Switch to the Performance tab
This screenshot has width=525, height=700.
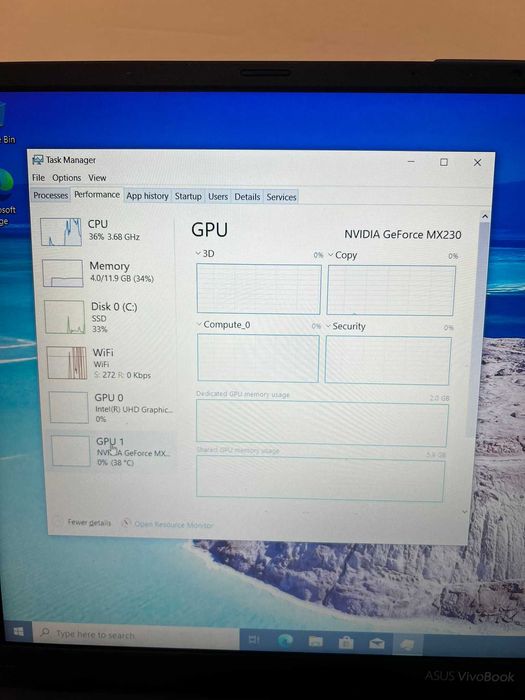[x=97, y=195]
